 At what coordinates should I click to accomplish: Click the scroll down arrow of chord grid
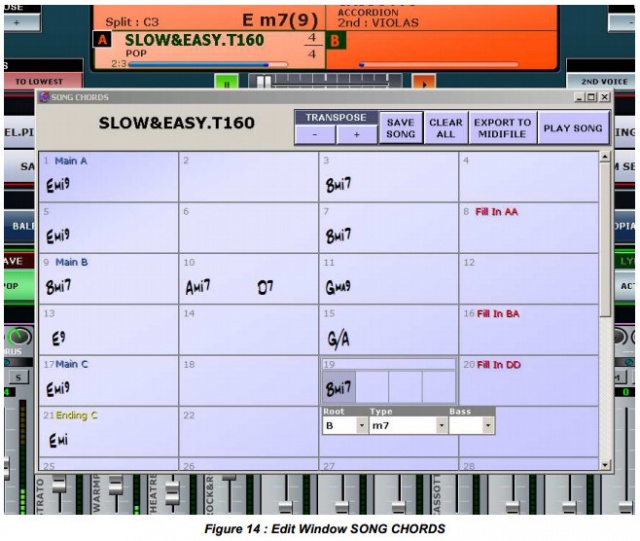tap(604, 464)
